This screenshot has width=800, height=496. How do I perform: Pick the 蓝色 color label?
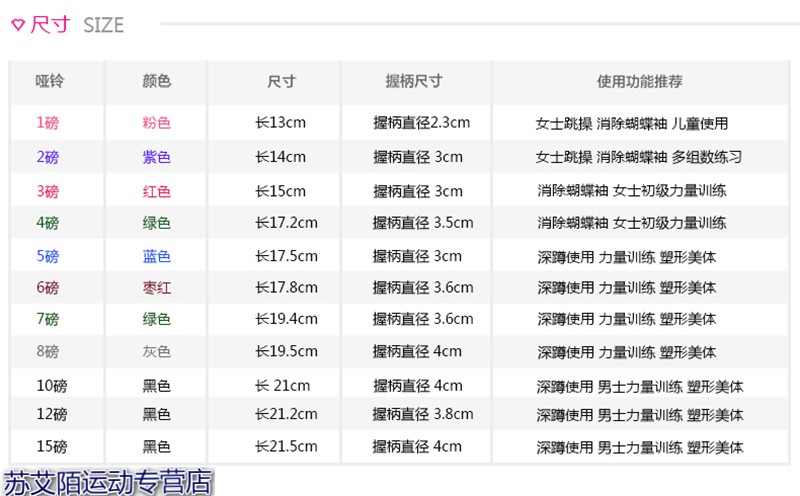click(x=157, y=257)
